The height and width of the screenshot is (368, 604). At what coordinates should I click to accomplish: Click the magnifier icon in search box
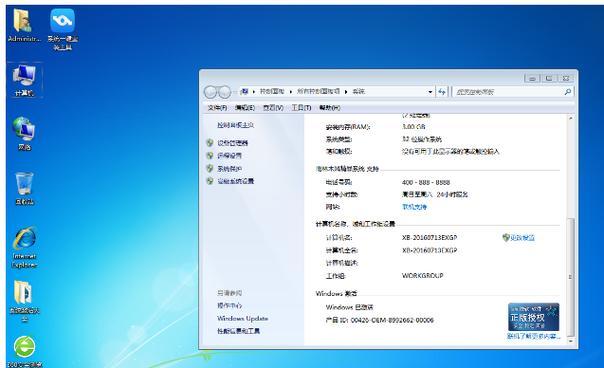pyautogui.click(x=567, y=92)
